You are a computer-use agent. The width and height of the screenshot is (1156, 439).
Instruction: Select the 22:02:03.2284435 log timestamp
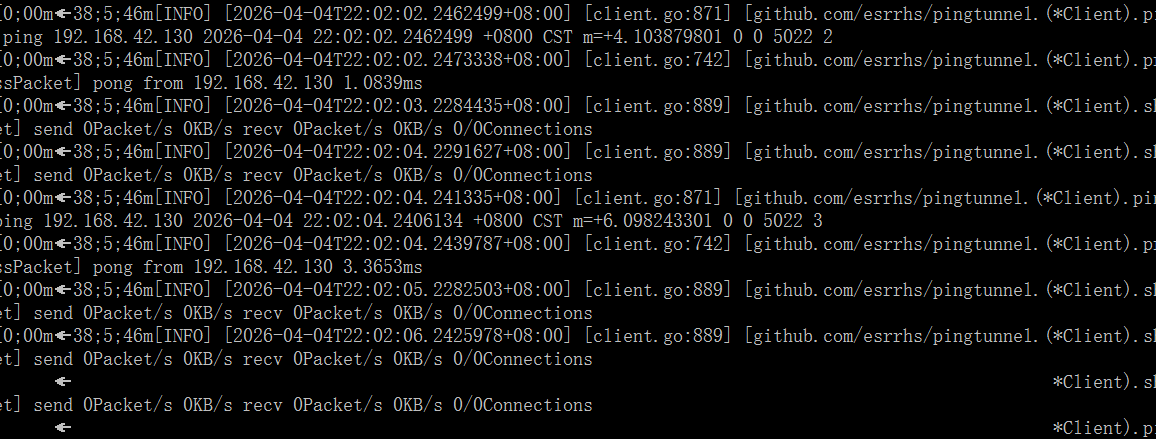398,106
